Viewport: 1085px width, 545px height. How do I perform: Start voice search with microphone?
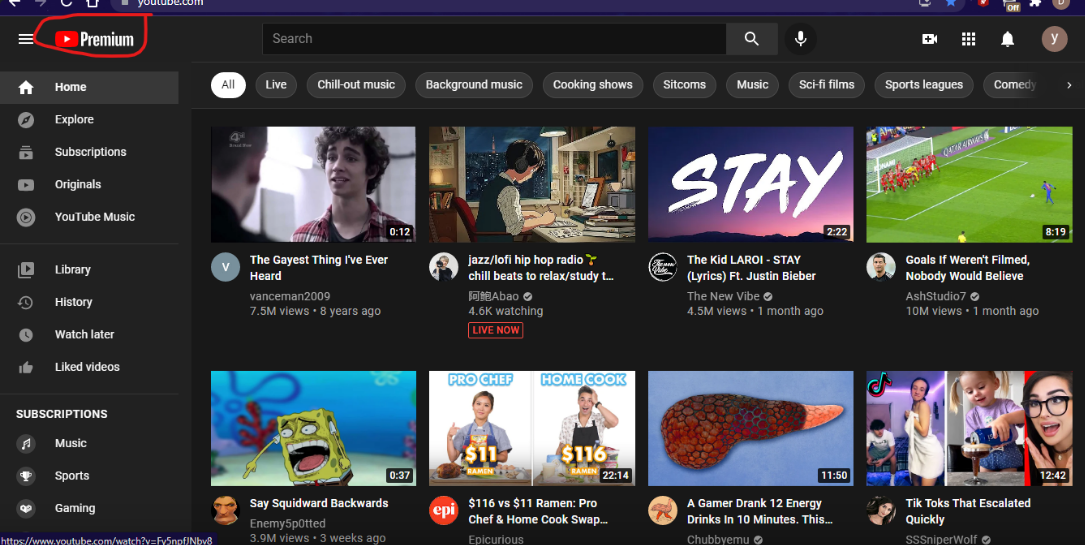(801, 39)
